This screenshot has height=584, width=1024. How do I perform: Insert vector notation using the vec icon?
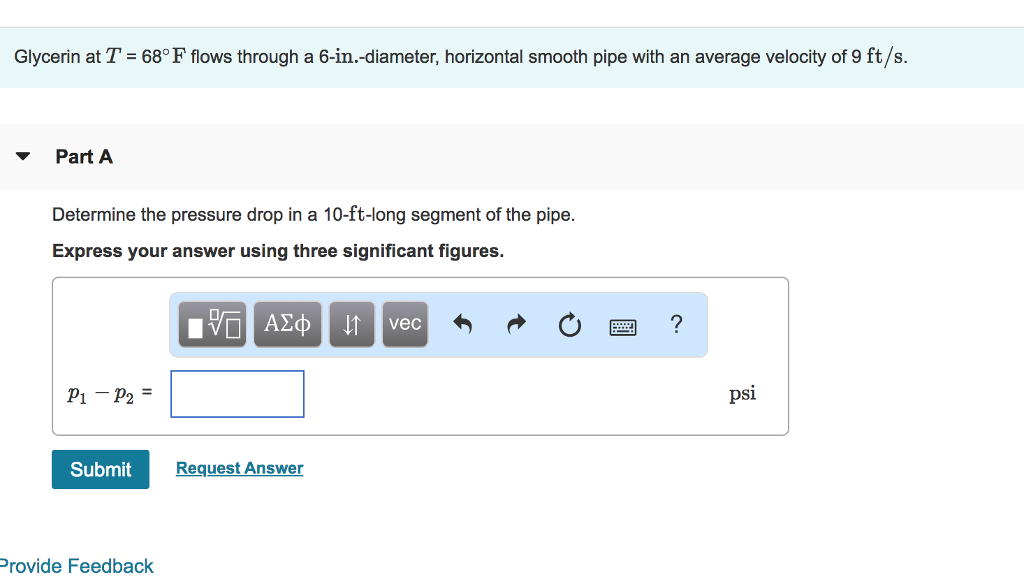pyautogui.click(x=404, y=323)
